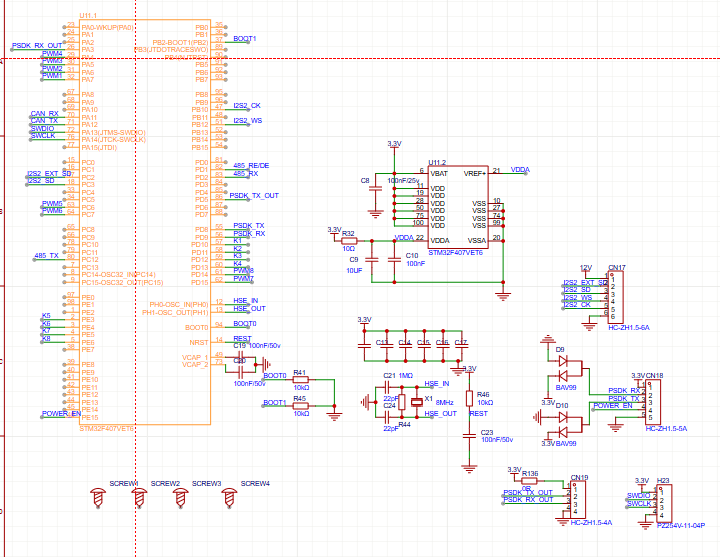Select the large U11.1 MCU symbol
This screenshot has height=557, width=720.
coord(145,222)
